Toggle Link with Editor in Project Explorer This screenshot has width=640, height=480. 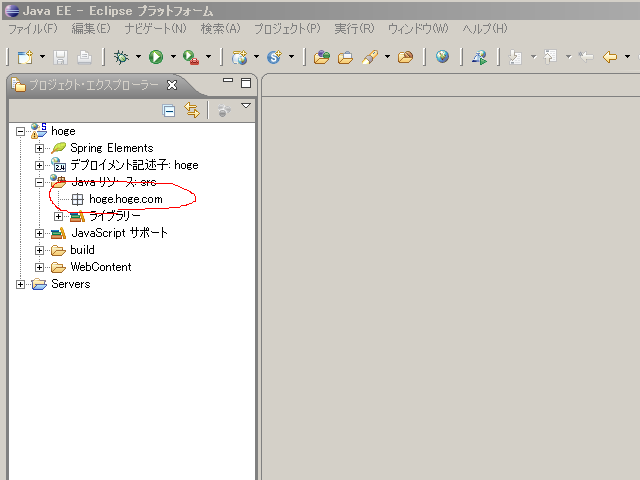click(191, 111)
